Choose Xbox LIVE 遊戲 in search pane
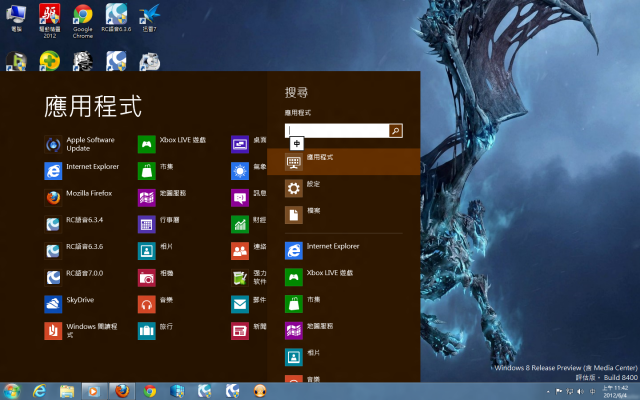Screen dimensions: 640x400 [x=344, y=277]
